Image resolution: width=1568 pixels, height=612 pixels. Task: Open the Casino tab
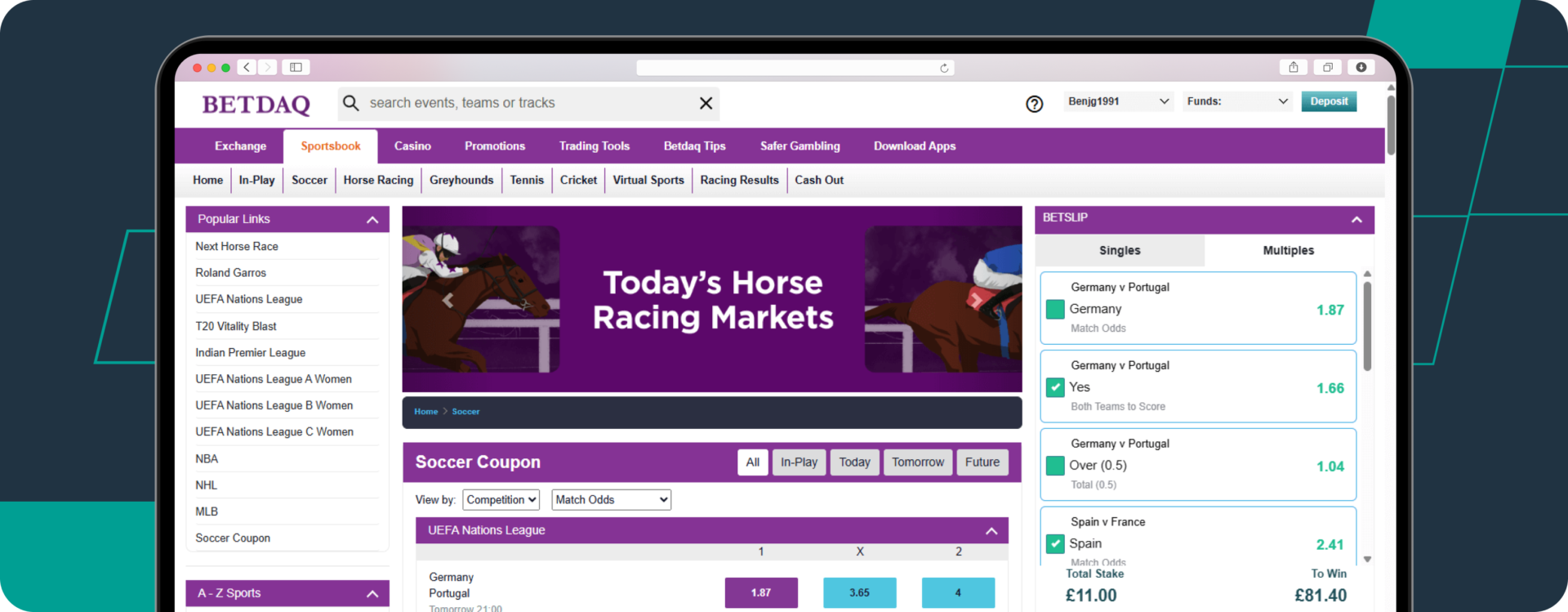412,146
